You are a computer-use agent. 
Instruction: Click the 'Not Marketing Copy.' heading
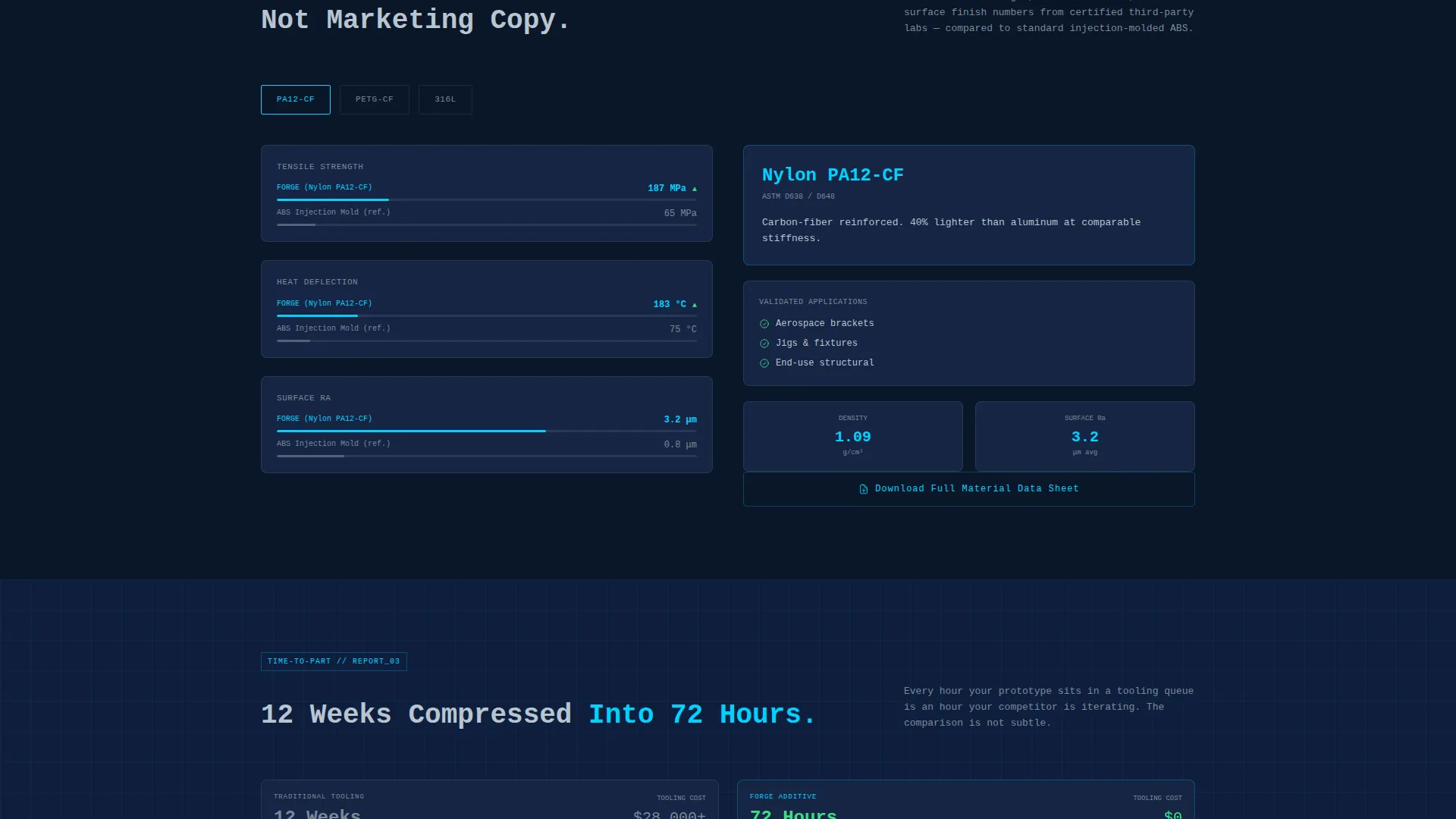(416, 20)
